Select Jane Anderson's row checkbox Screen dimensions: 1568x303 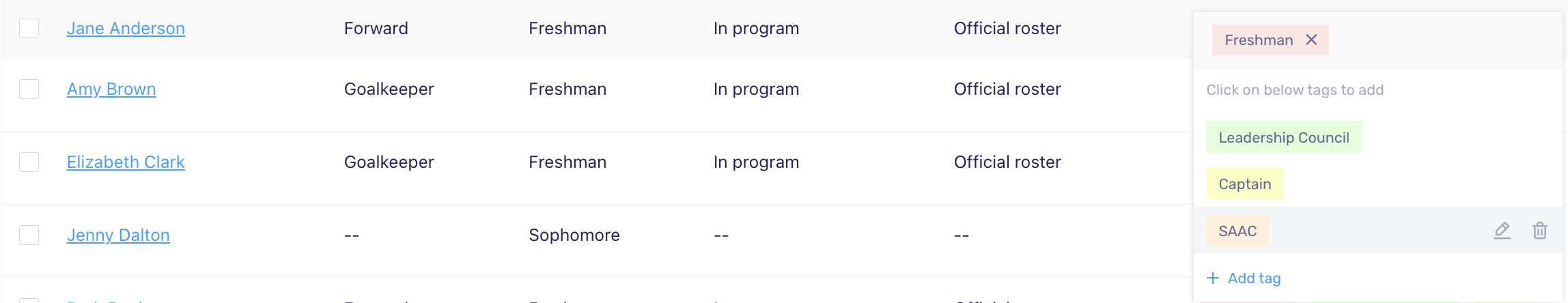click(x=29, y=28)
